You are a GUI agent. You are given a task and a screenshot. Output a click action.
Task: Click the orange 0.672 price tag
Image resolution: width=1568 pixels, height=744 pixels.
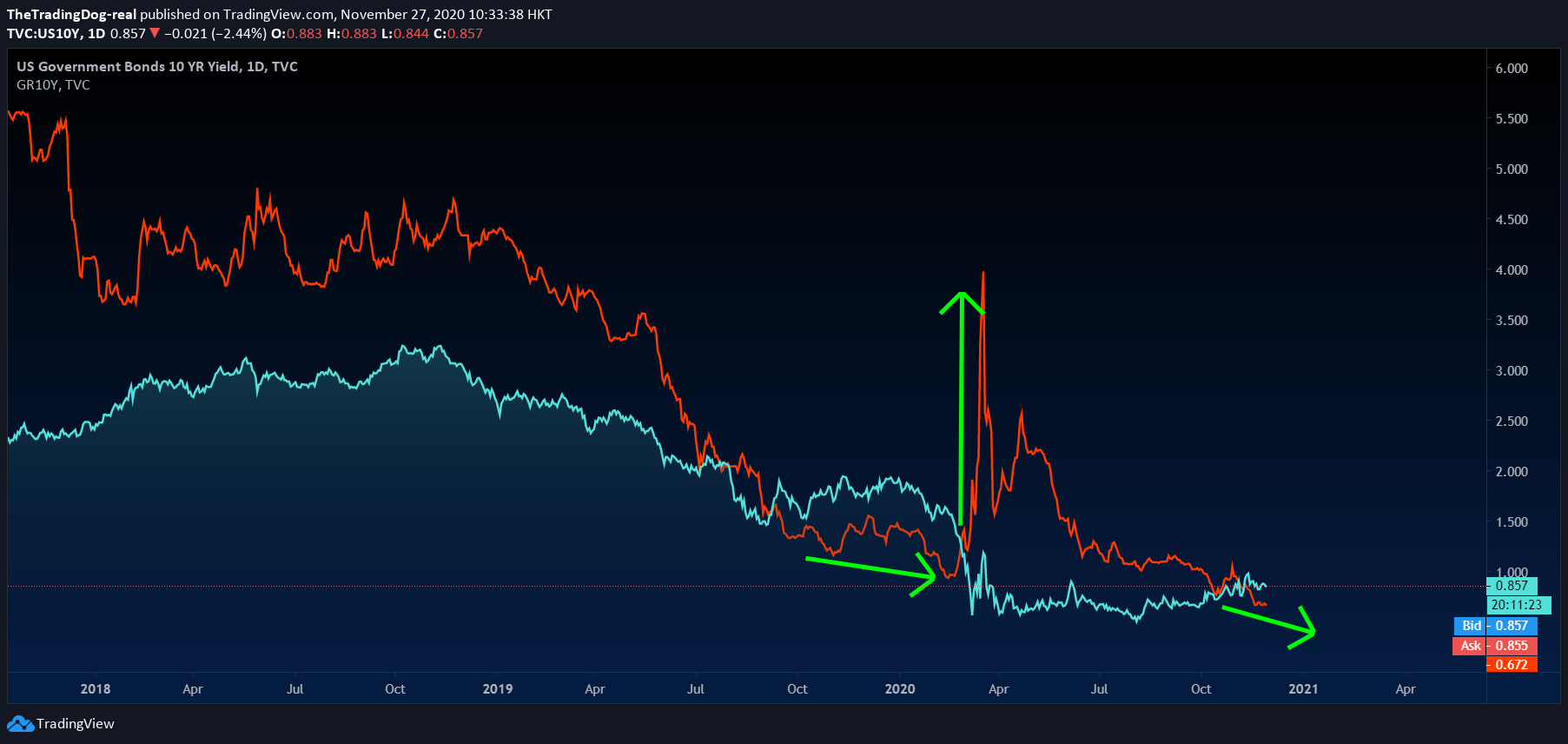click(x=1512, y=664)
